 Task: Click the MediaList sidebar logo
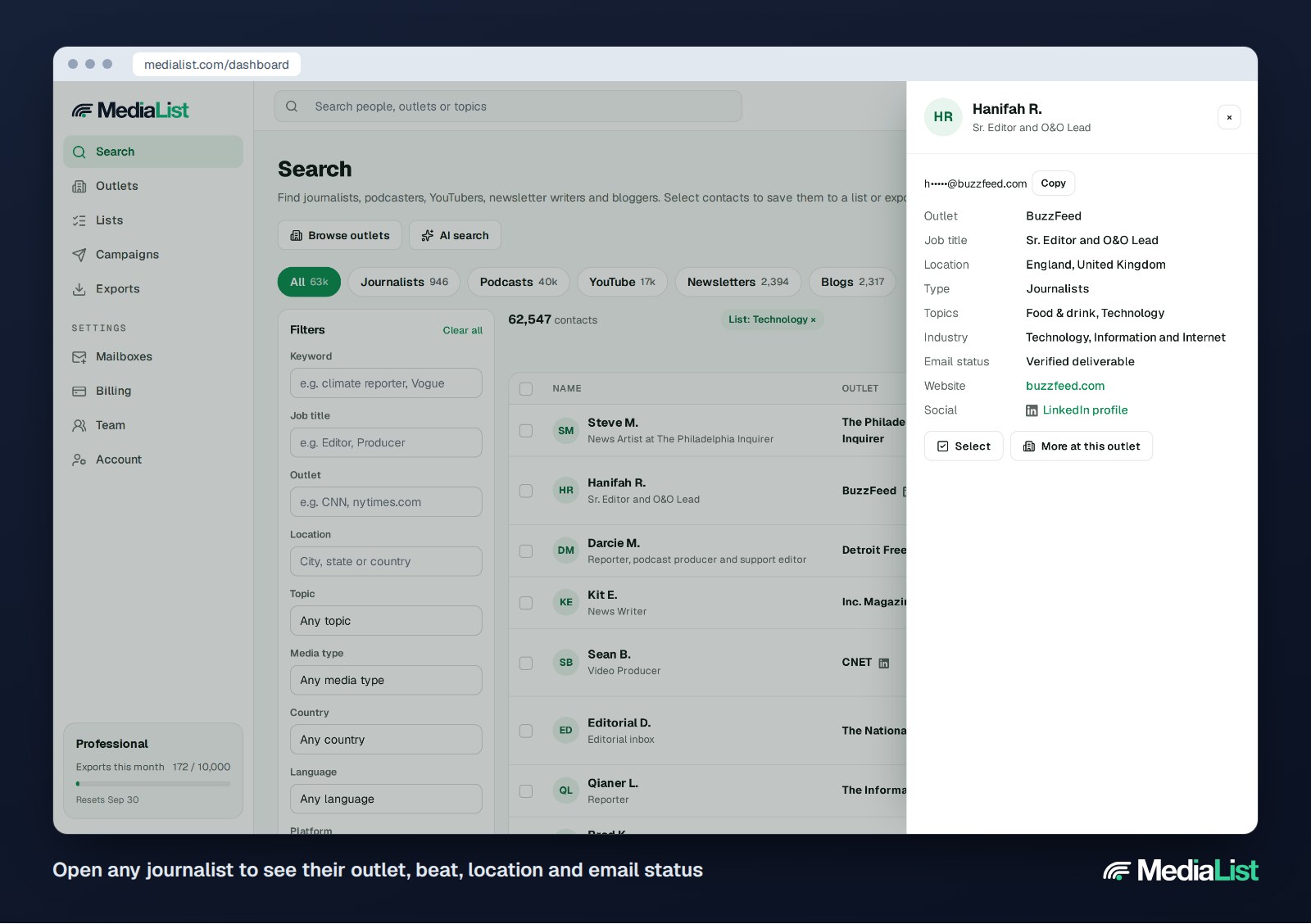pyautogui.click(x=130, y=111)
